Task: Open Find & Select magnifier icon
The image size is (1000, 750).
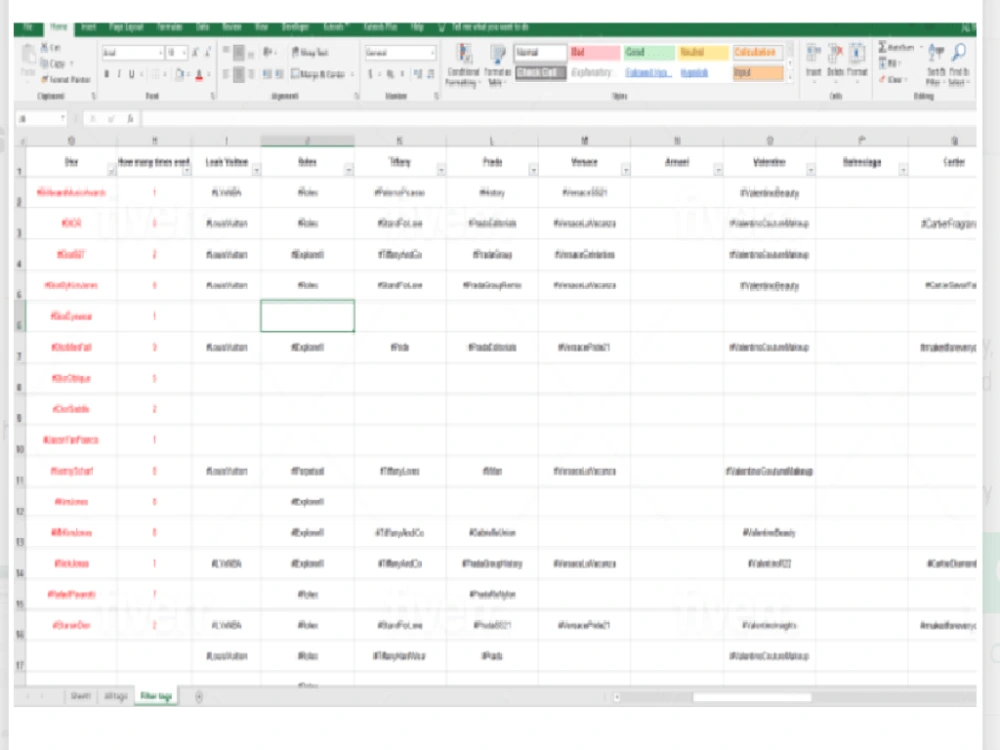Action: (x=959, y=54)
